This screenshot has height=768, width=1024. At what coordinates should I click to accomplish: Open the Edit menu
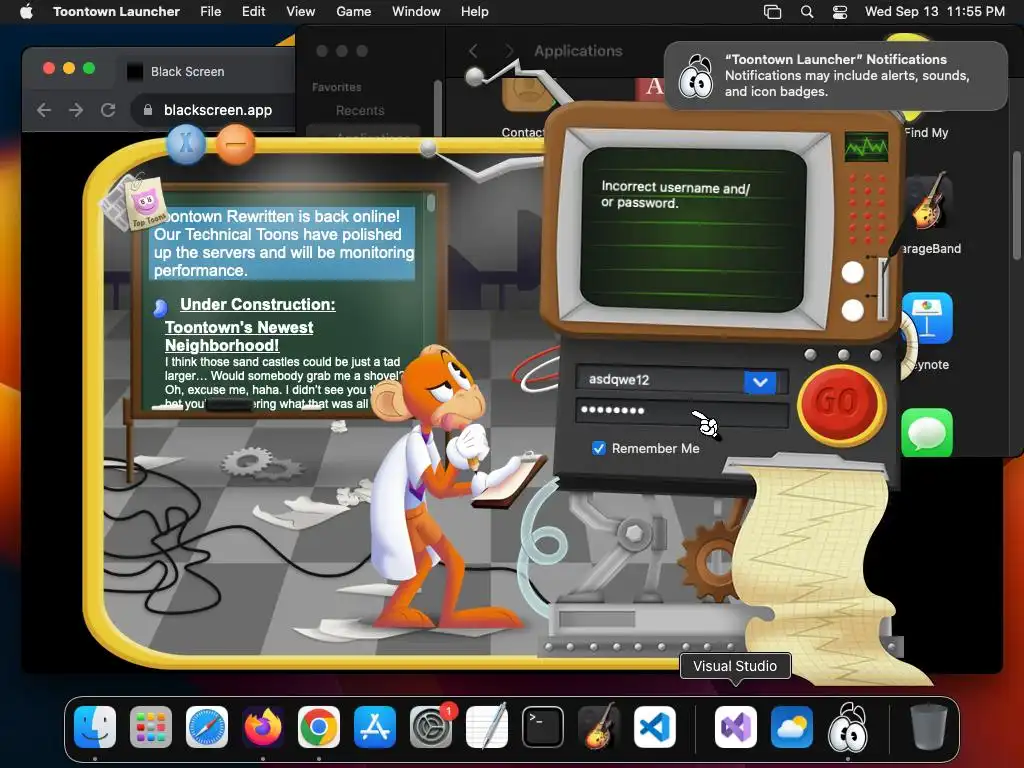[253, 11]
